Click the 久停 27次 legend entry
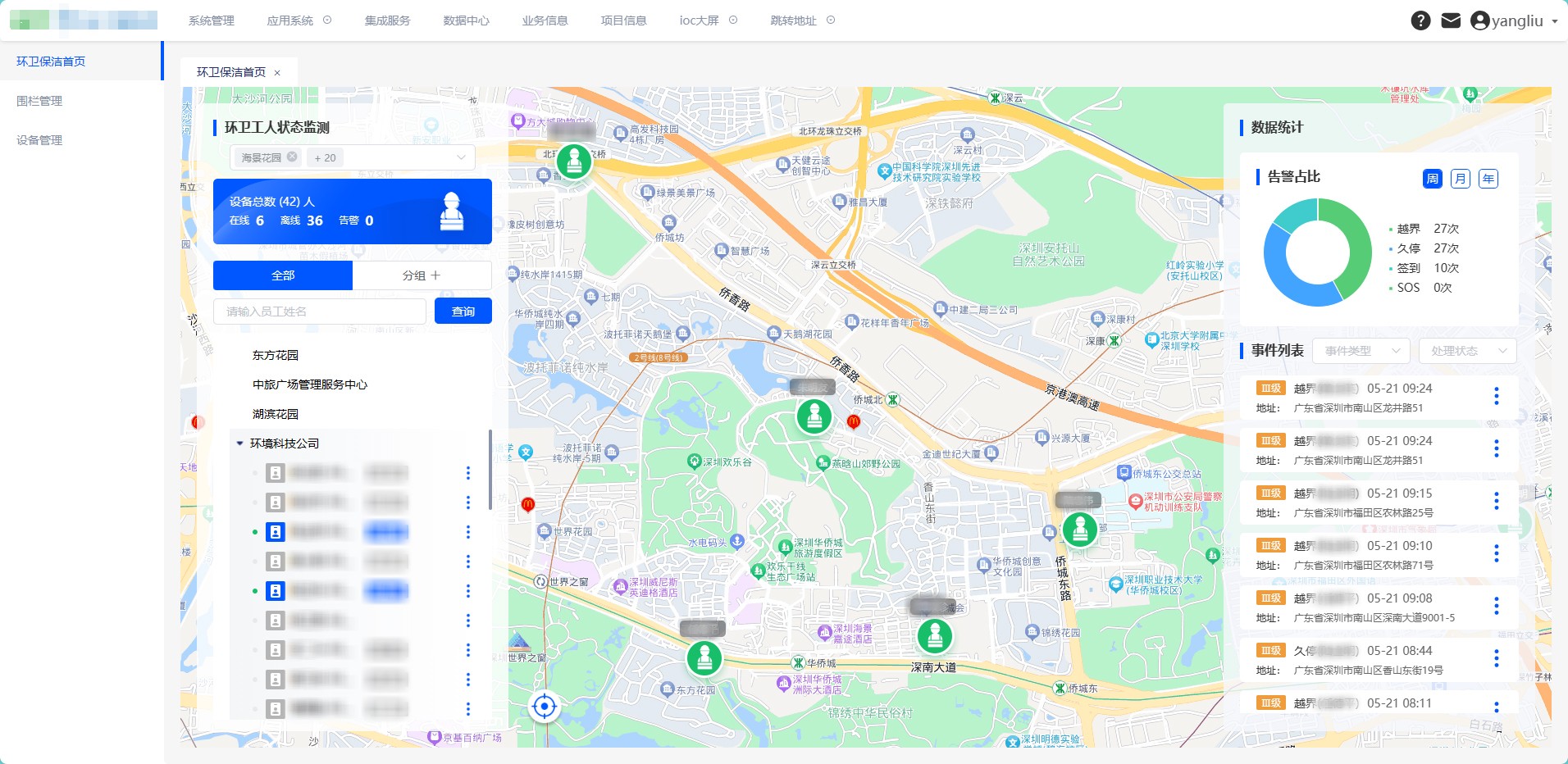Image resolution: width=1568 pixels, height=764 pixels. pyautogui.click(x=1424, y=248)
